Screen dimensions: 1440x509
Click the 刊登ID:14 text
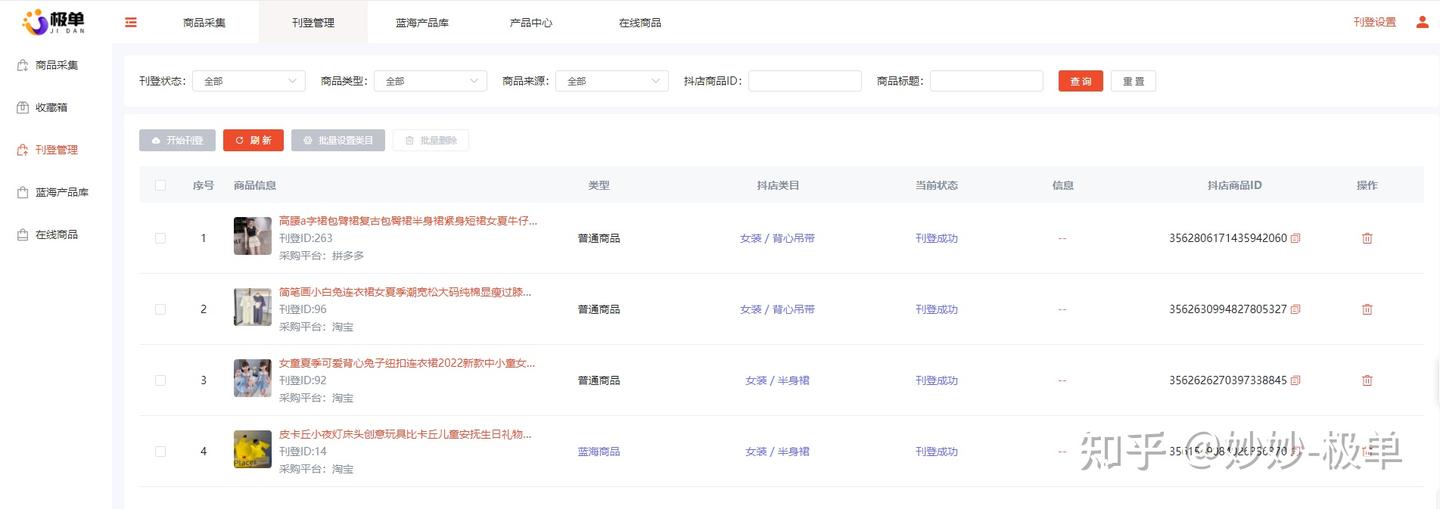302,451
